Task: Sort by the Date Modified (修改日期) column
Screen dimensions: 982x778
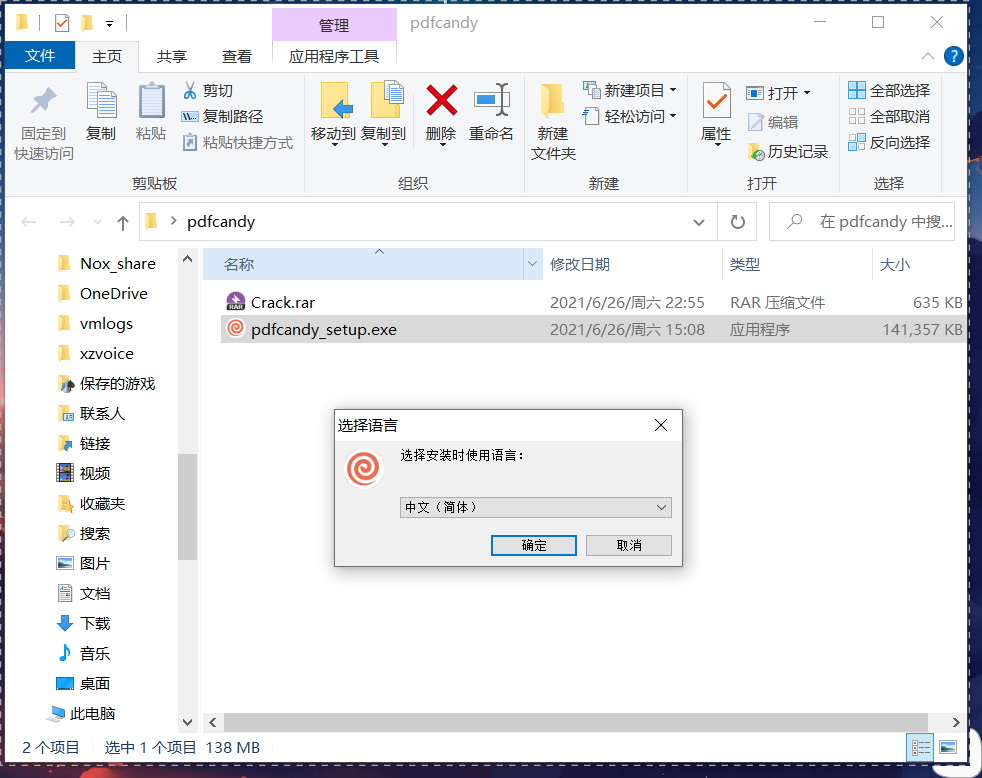Action: point(633,264)
